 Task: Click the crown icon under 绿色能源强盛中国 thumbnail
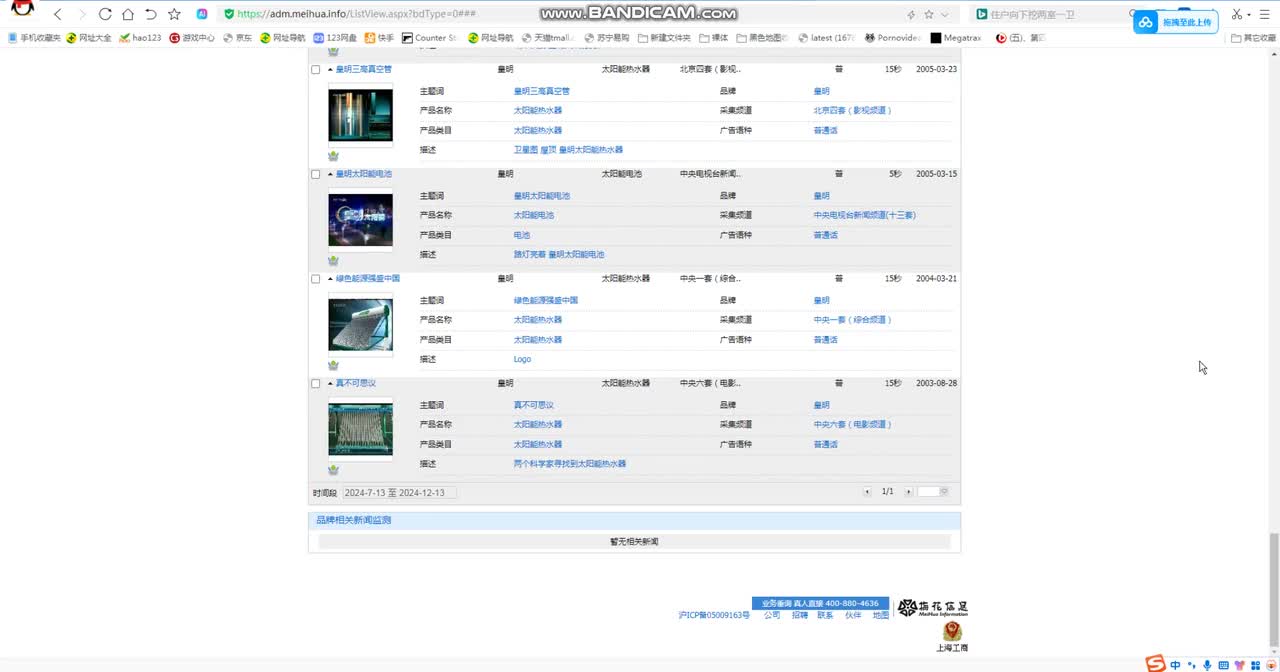click(x=333, y=366)
